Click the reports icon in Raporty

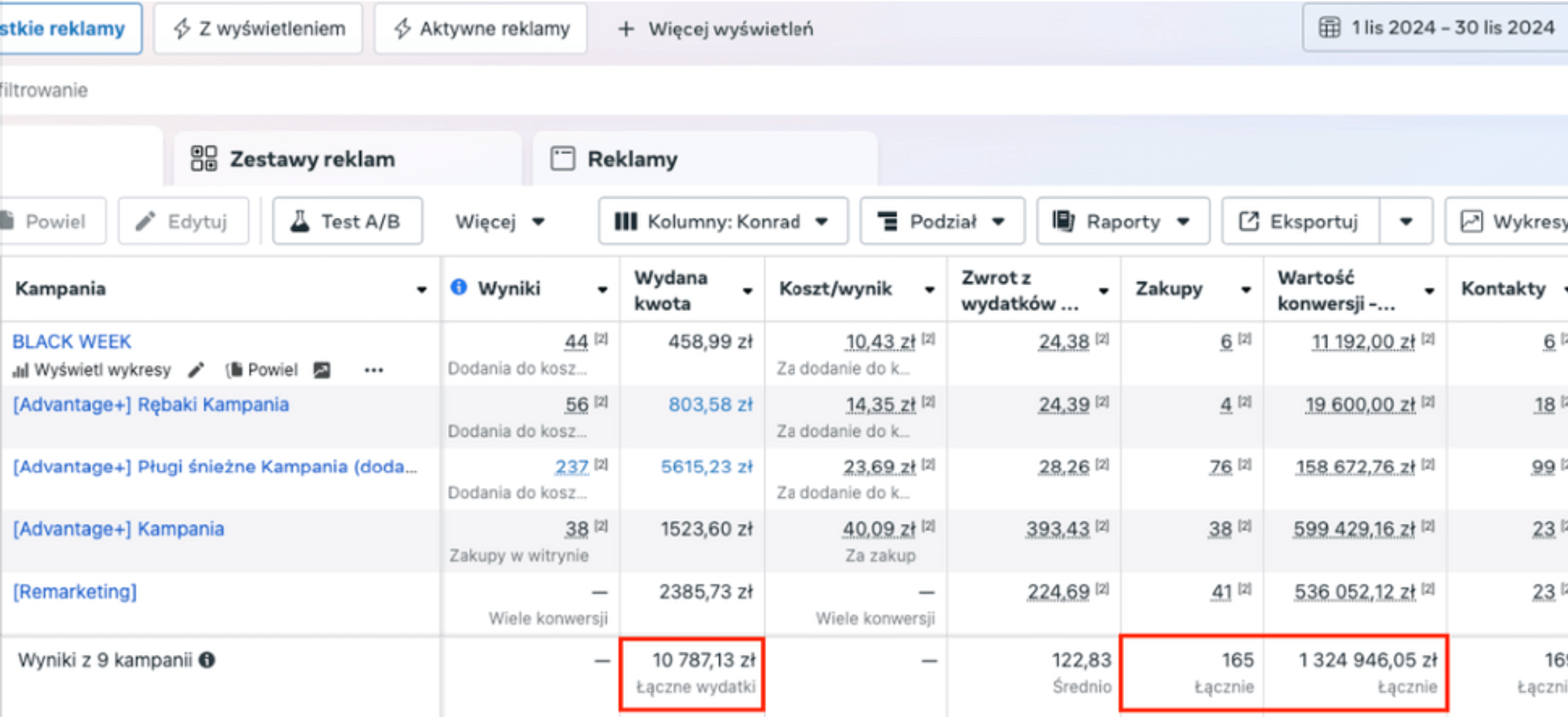[x=1064, y=221]
